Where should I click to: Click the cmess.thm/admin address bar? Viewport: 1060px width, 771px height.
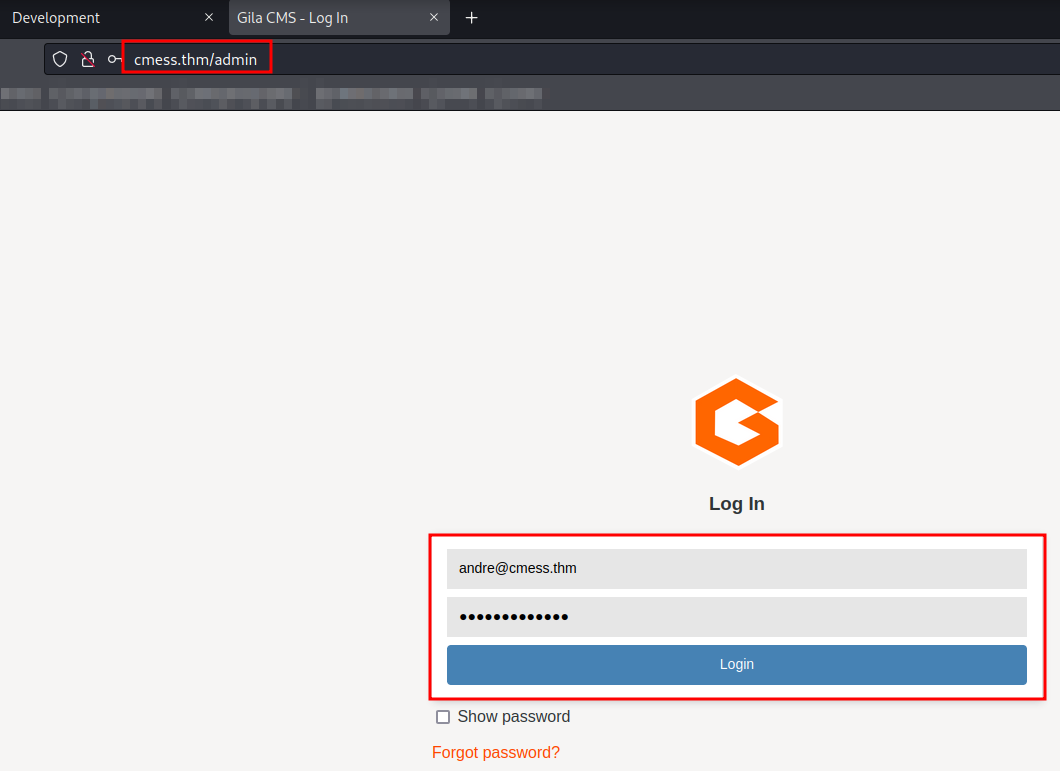[x=552, y=60]
